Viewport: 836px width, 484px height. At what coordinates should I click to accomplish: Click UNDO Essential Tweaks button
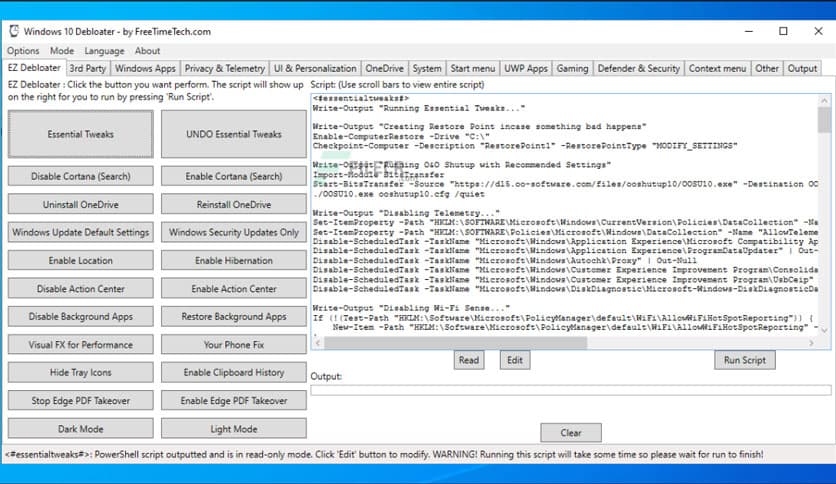click(234, 134)
